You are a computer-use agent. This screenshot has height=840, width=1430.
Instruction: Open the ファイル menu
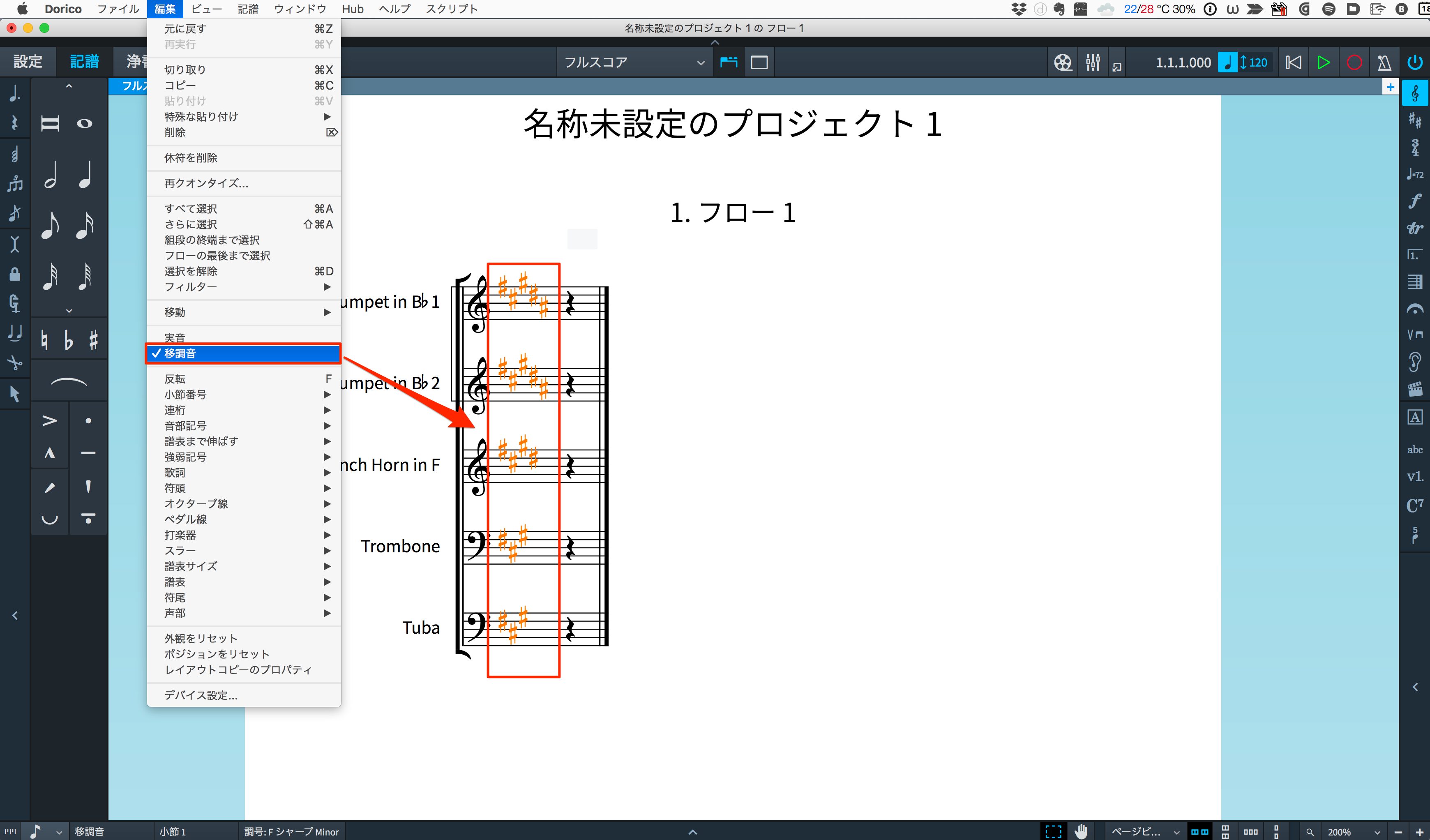118,9
